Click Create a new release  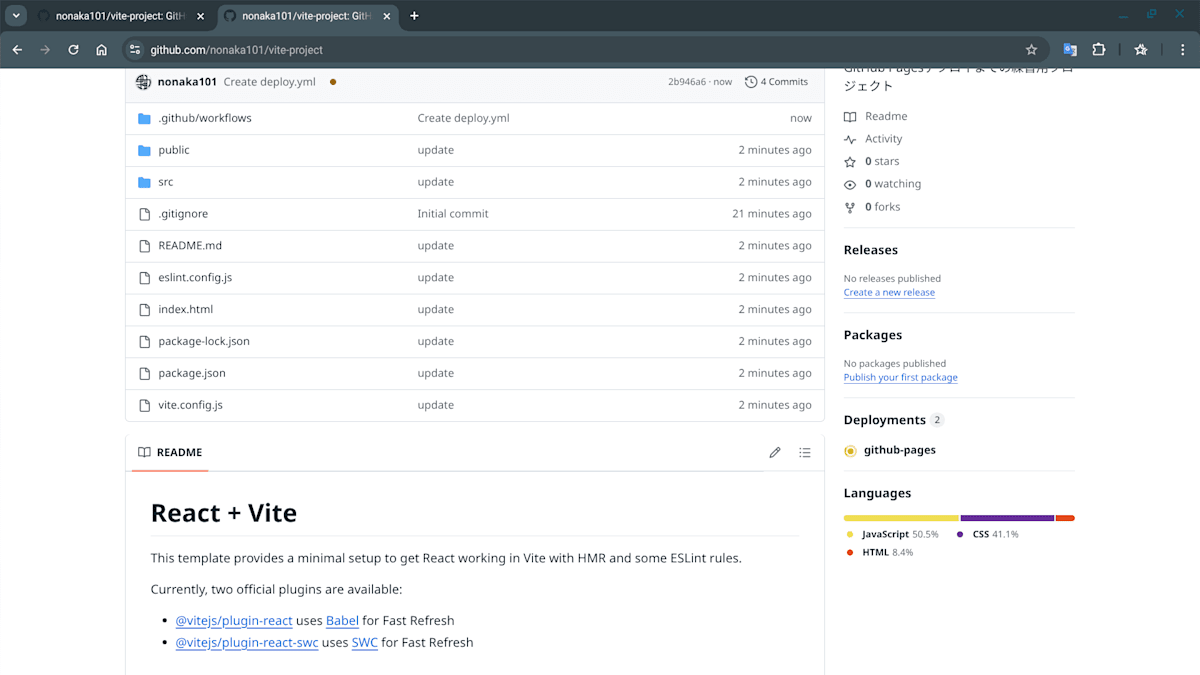pyautogui.click(x=889, y=293)
